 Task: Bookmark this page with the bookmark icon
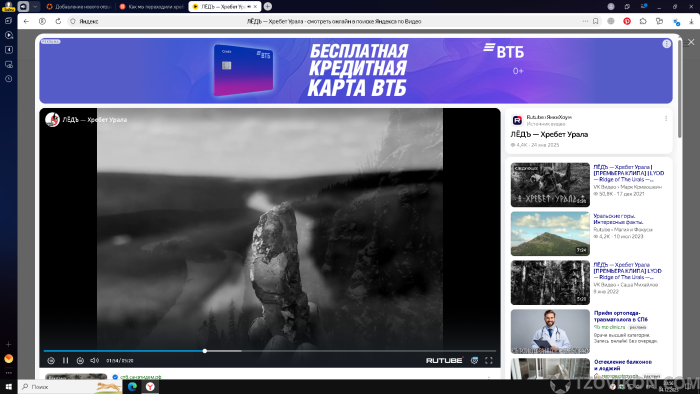596,21
